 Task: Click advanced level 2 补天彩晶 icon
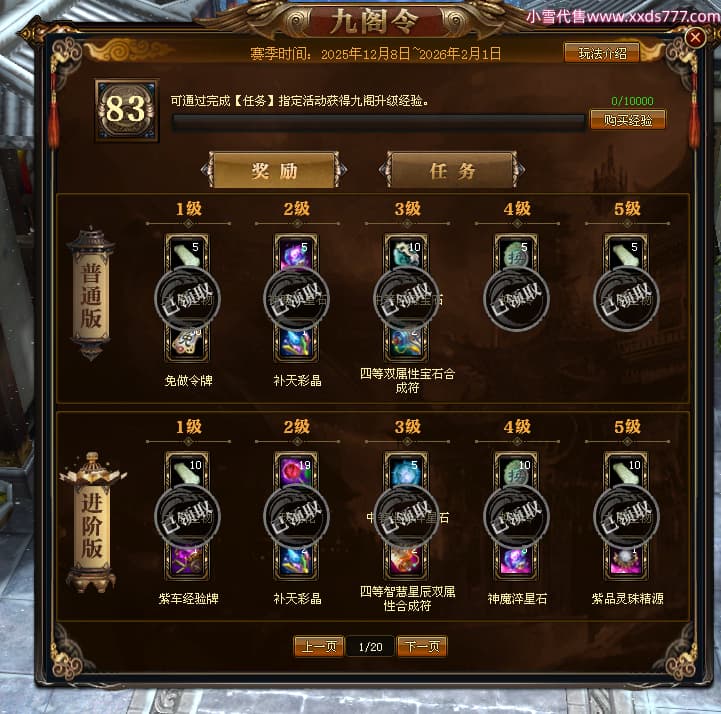point(296,561)
